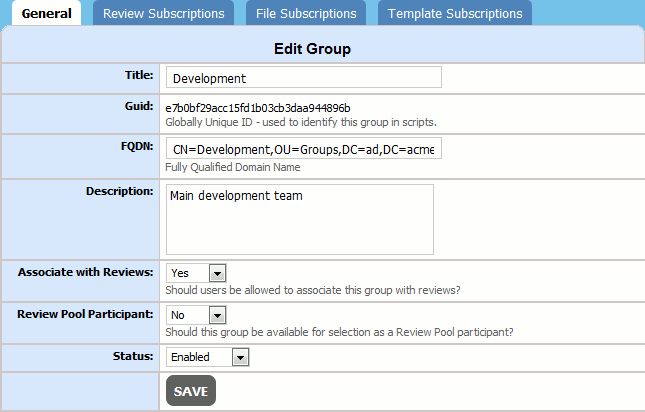Viewport: 645px width, 412px height.
Task: Click the Guid value text
Action: point(258,107)
